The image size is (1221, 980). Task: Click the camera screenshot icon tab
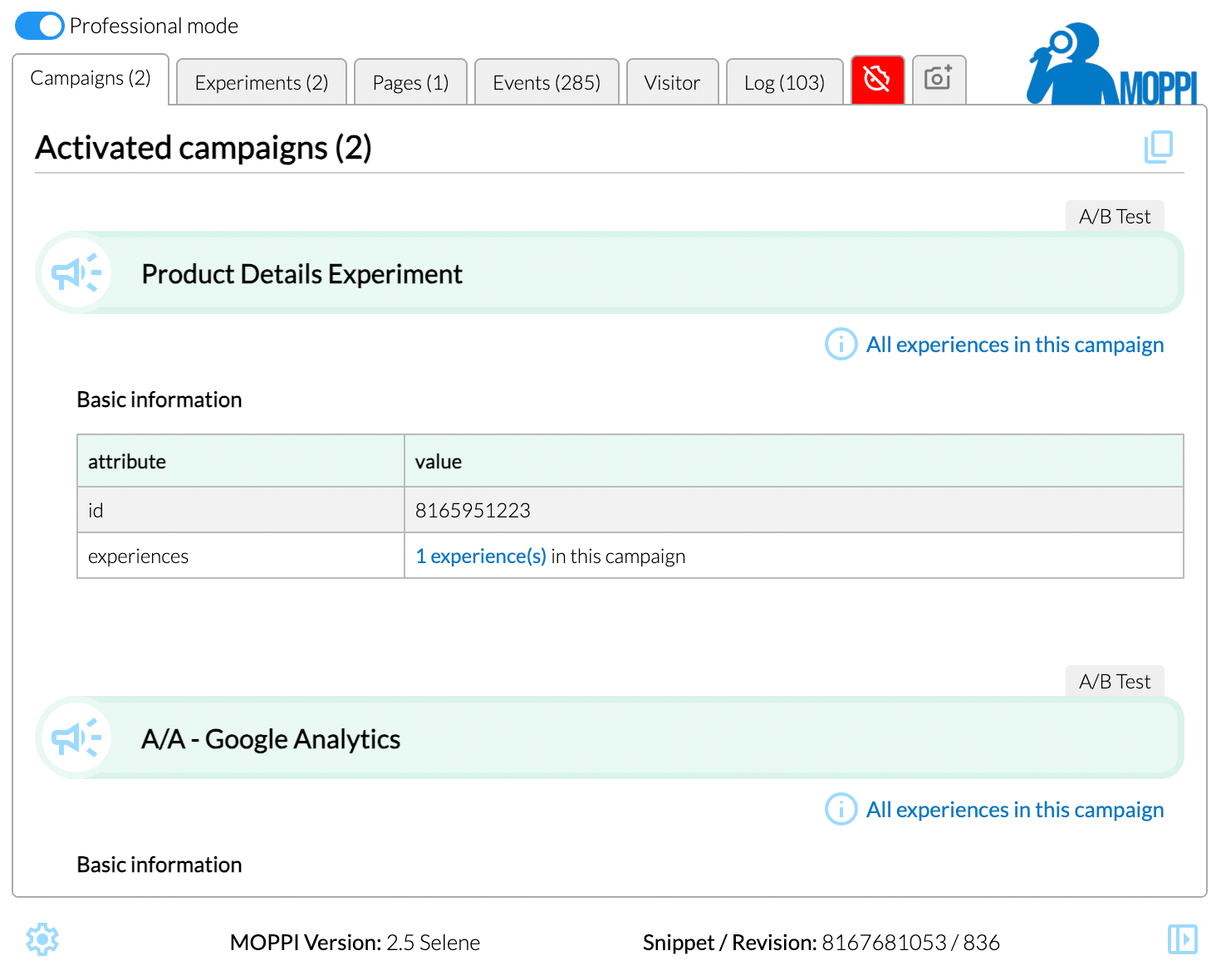pos(939,80)
